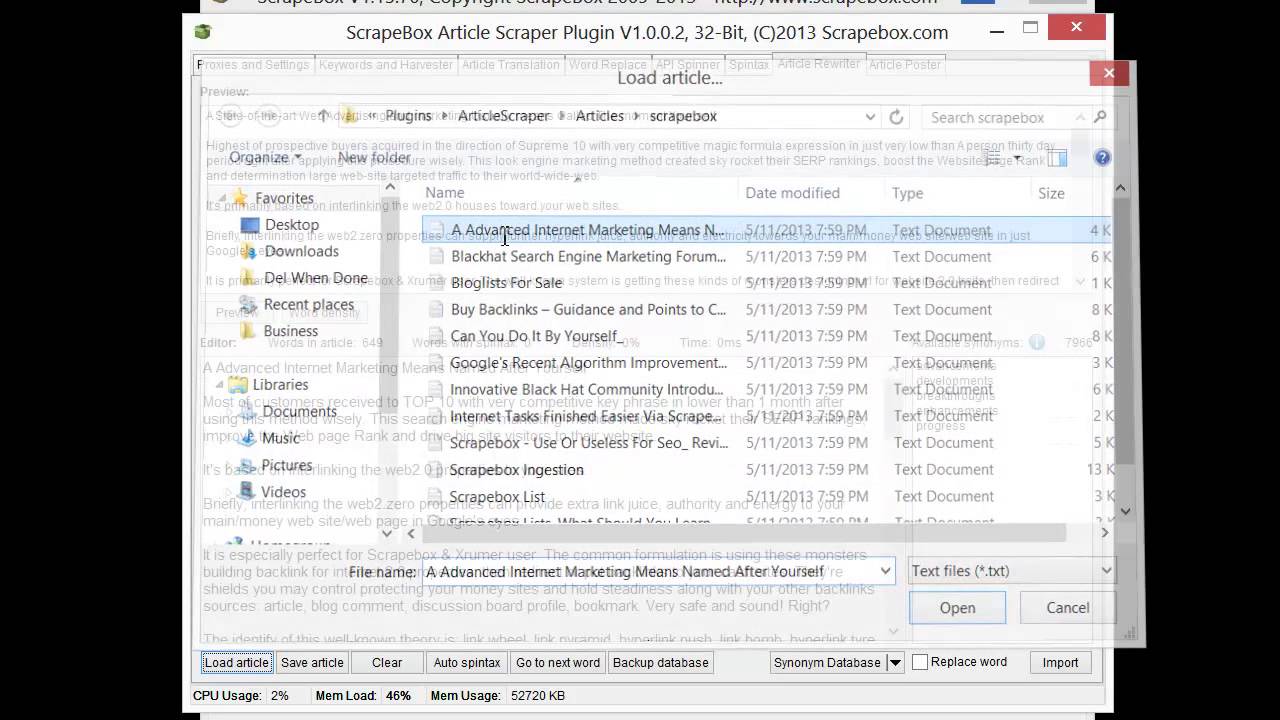Click the Load article button
This screenshot has height=720, width=1280.
[x=237, y=662]
